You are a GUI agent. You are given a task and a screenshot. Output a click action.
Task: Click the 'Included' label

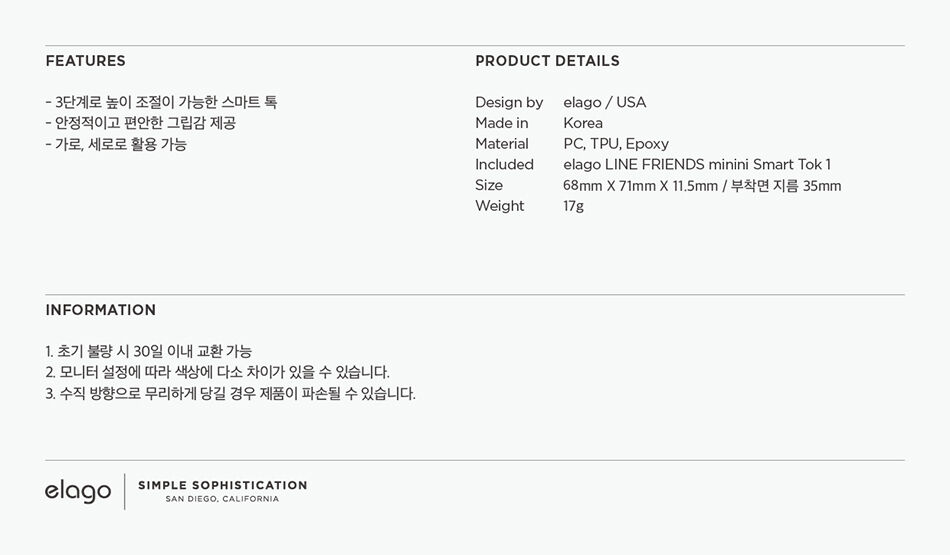[504, 164]
